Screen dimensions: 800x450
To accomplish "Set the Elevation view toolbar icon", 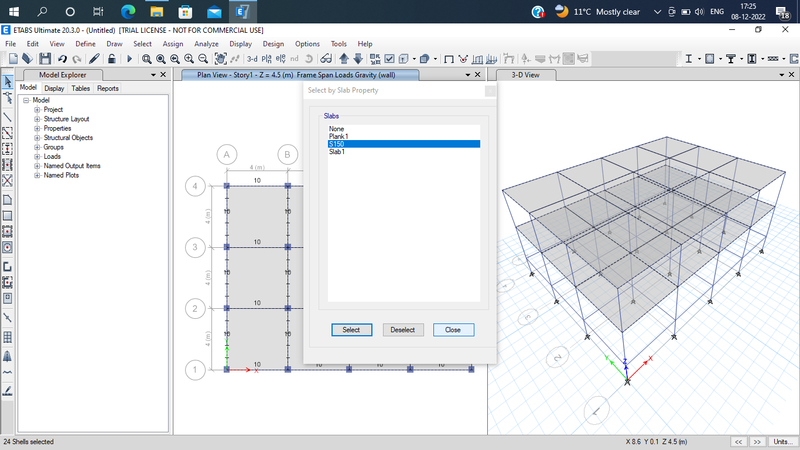I will pyautogui.click(x=280, y=59).
